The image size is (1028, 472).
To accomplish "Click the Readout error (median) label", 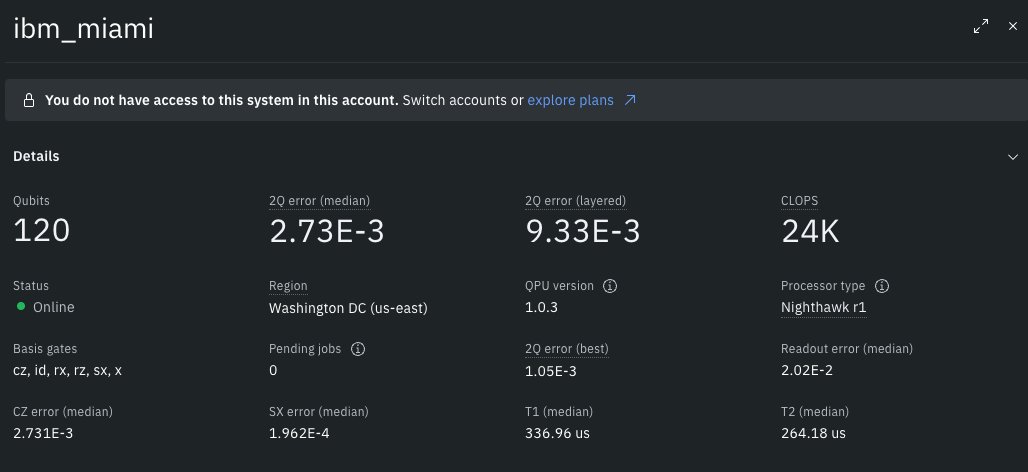I will [x=846, y=349].
